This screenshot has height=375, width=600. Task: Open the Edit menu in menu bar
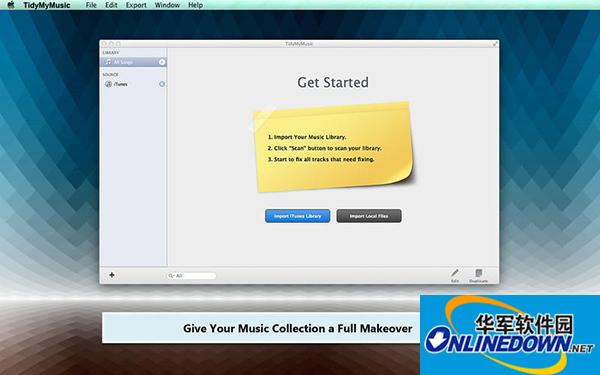point(111,5)
